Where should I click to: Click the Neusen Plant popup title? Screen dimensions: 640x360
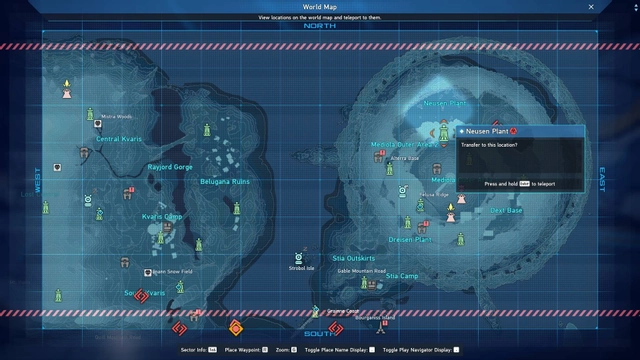[x=487, y=131]
